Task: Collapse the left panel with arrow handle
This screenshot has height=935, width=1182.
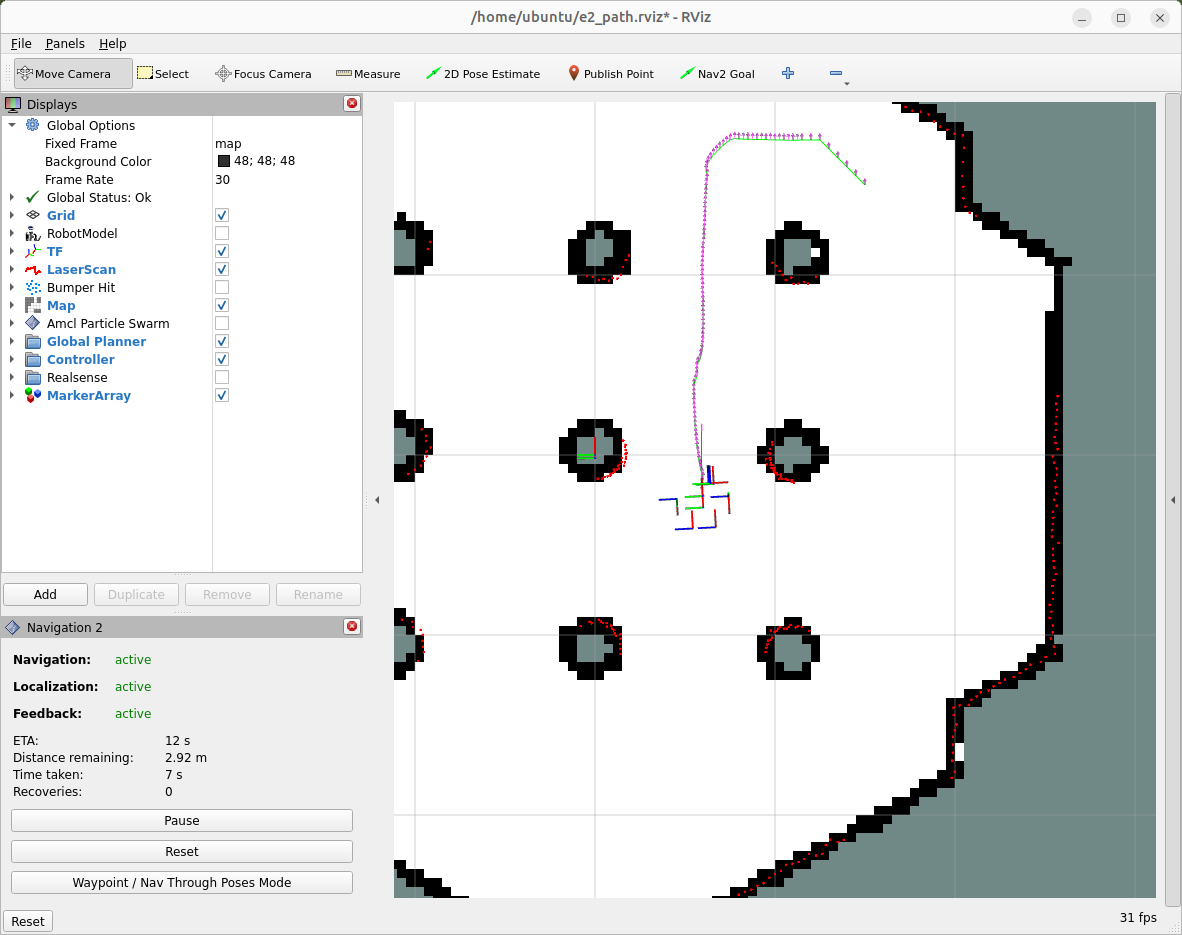Action: click(377, 499)
